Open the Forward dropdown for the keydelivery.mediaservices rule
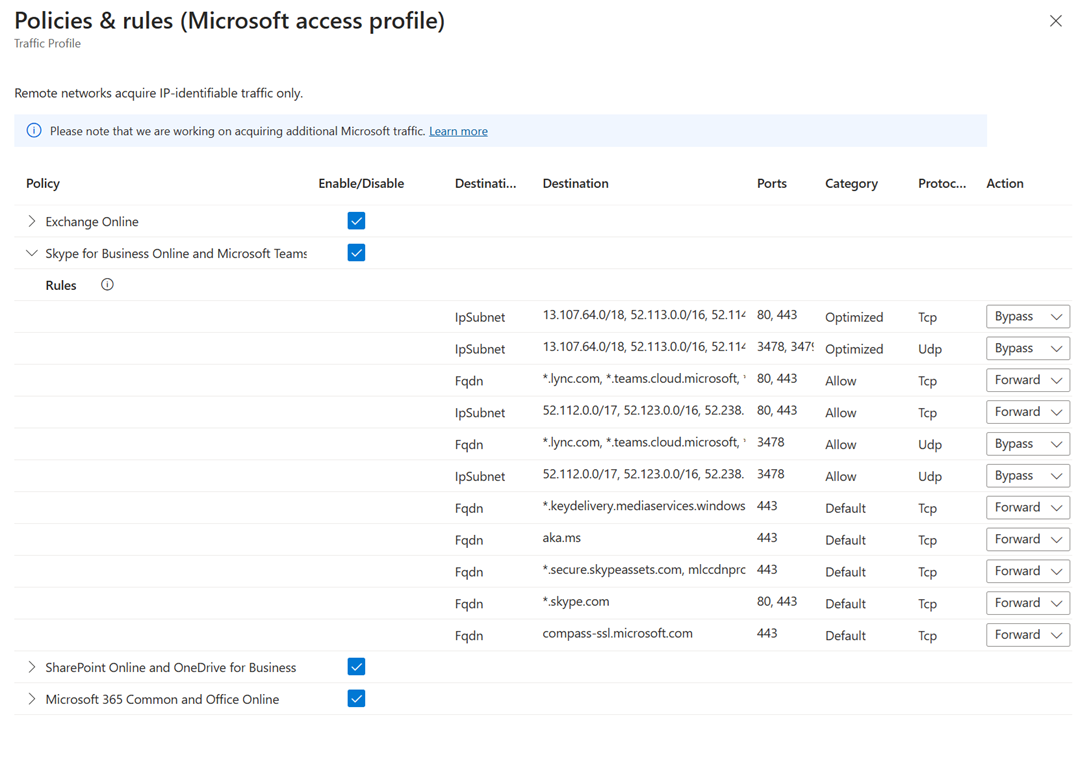Screen dimensions: 1078x763 1027,507
